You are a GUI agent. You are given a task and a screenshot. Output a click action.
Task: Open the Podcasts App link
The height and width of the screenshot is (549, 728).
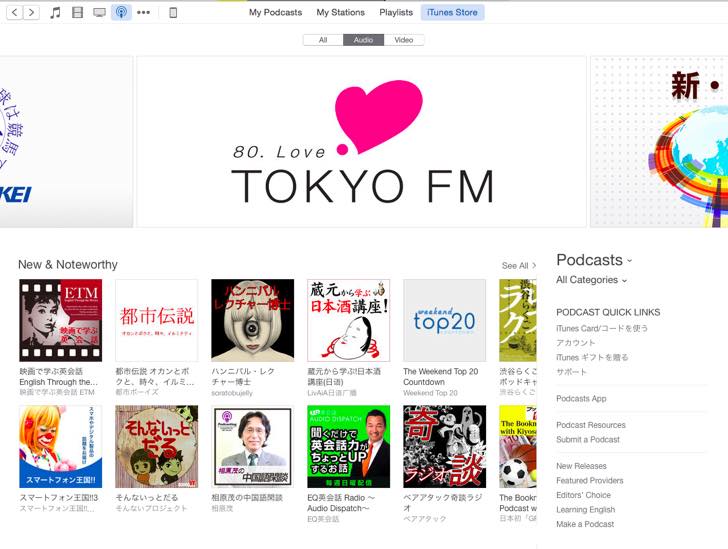(x=581, y=399)
